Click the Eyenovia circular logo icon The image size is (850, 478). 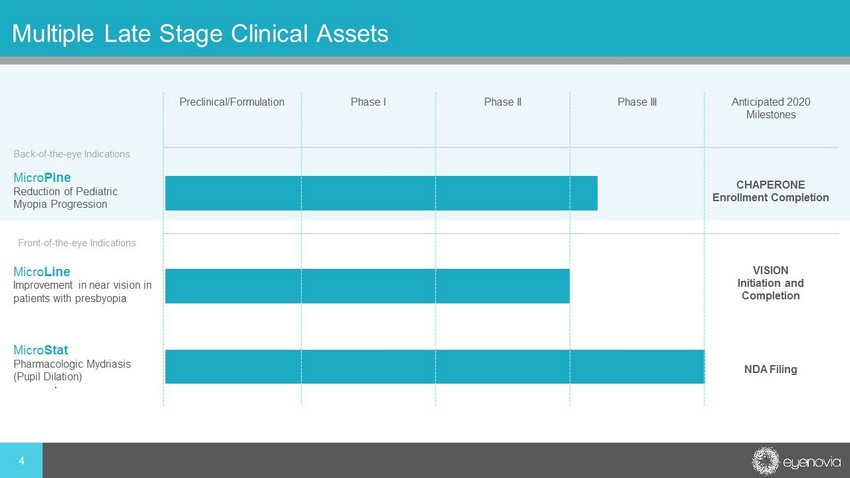click(766, 460)
